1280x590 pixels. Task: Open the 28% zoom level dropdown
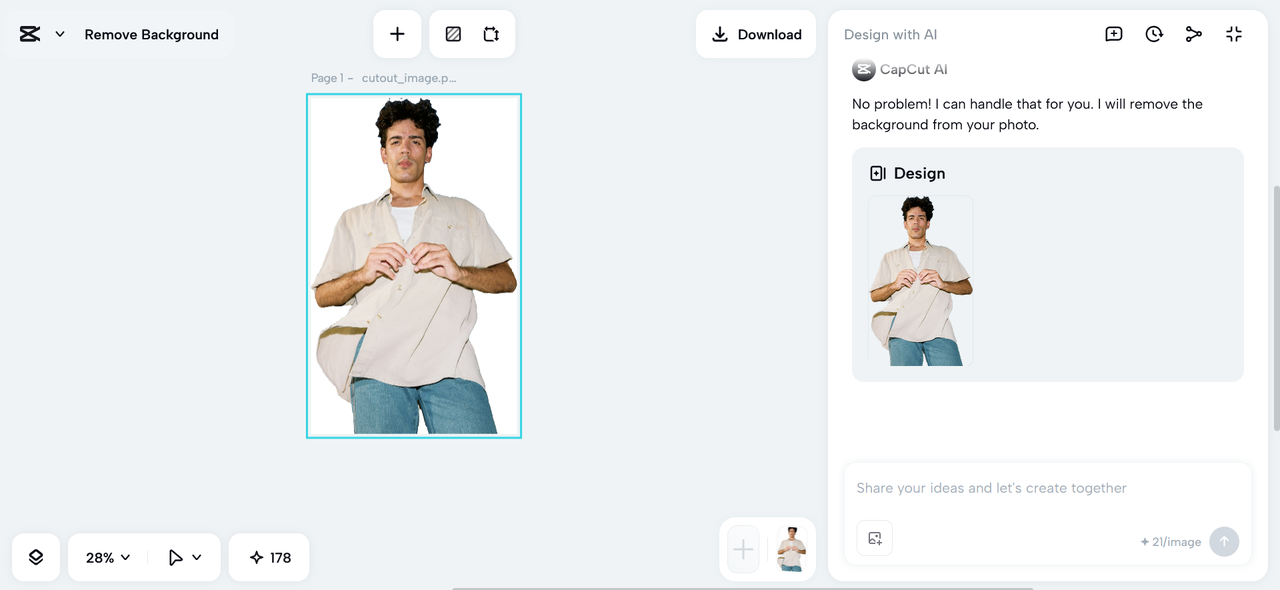[108, 557]
